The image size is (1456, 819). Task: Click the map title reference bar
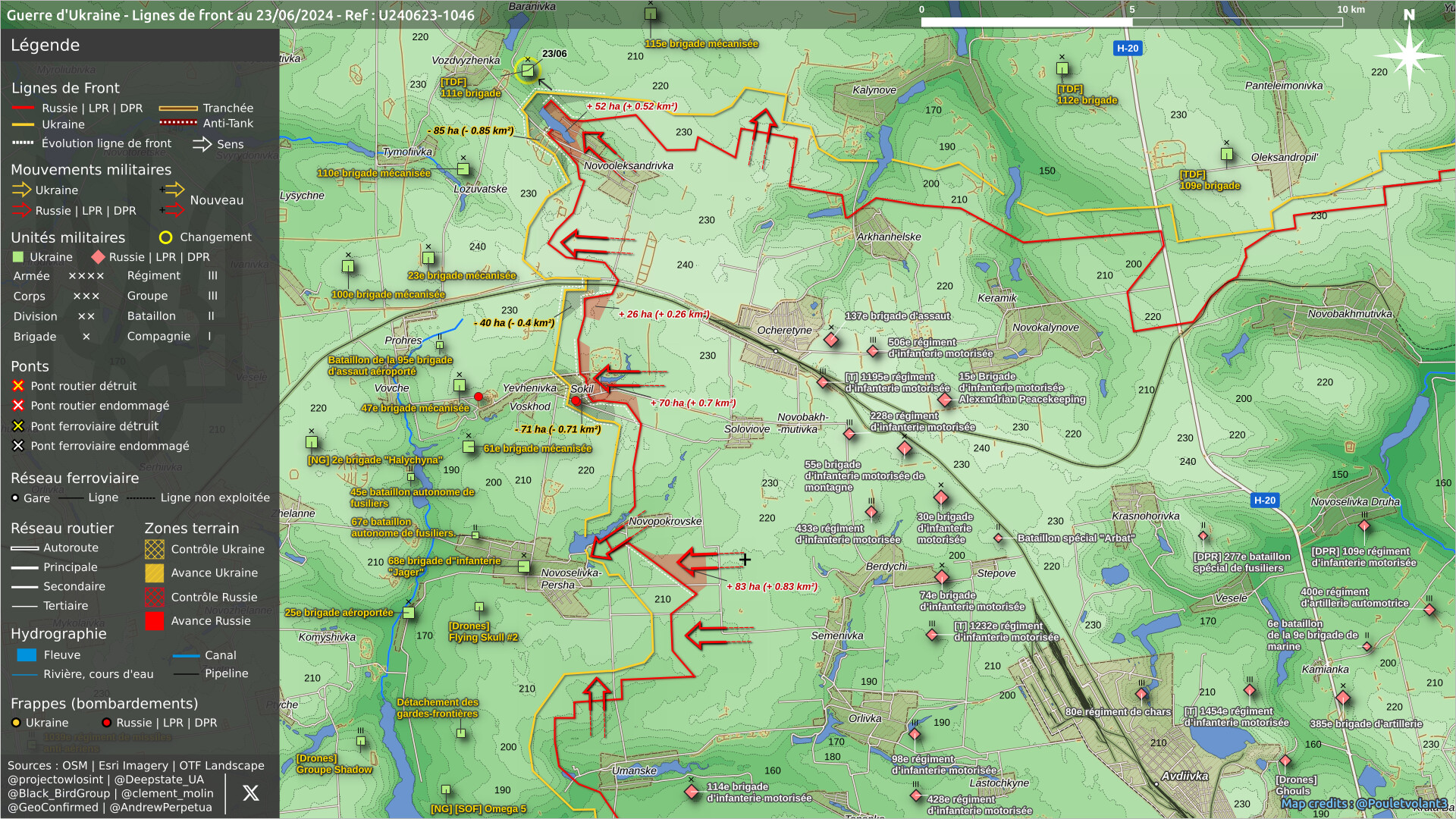(x=240, y=15)
